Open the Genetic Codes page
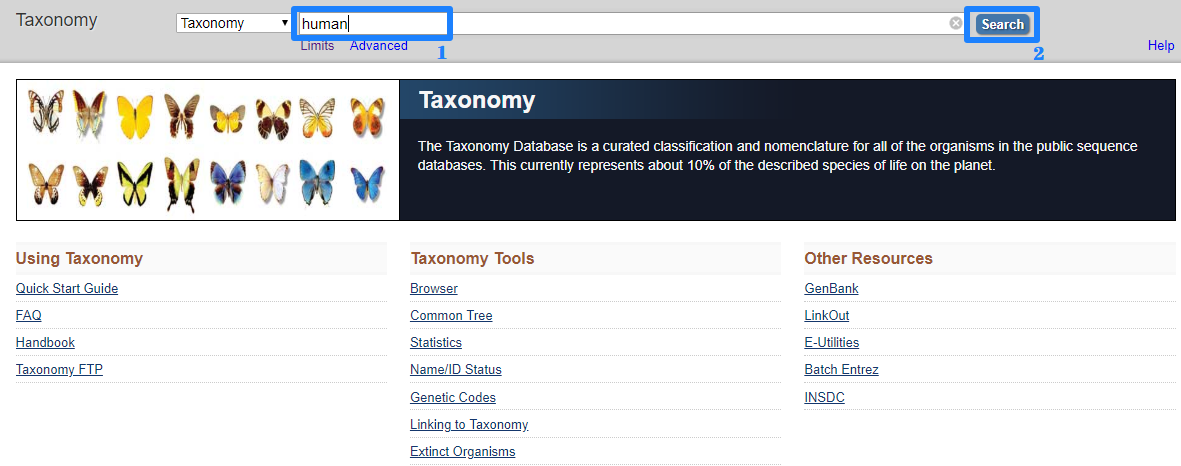This screenshot has width=1181, height=466. pos(453,397)
